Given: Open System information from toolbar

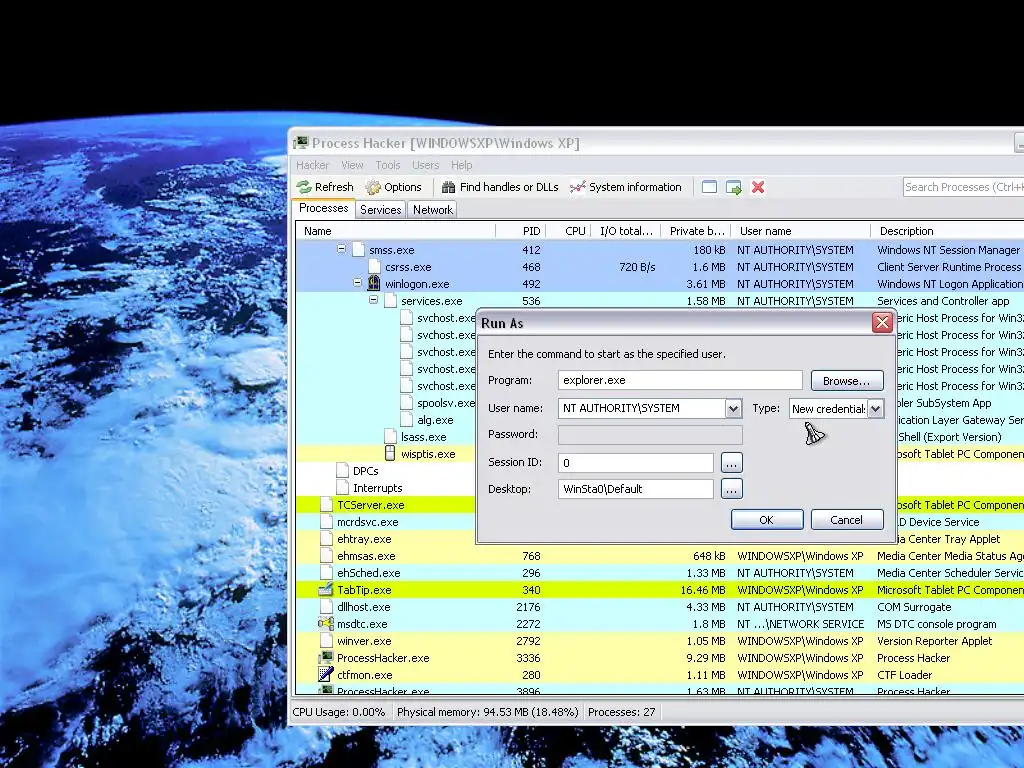Looking at the screenshot, I should coord(626,187).
